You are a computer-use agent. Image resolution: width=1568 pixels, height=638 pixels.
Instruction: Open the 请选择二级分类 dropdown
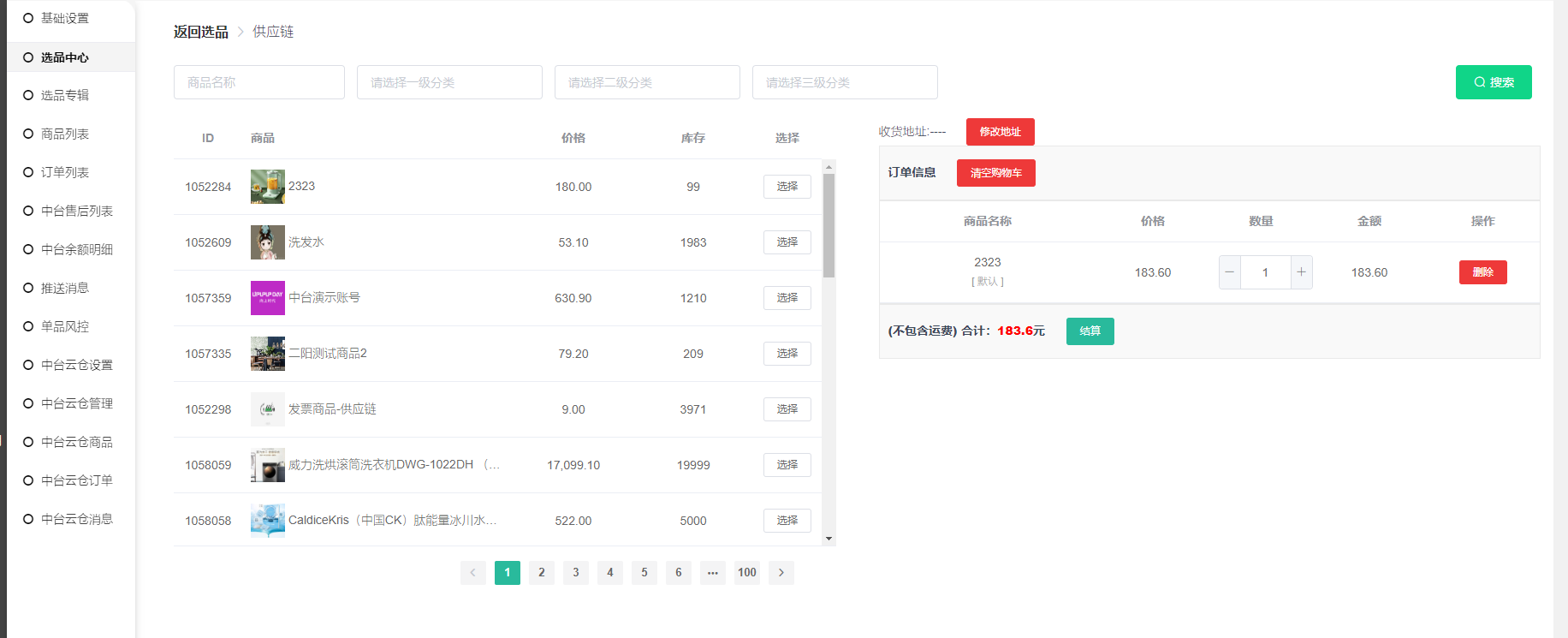tap(647, 82)
